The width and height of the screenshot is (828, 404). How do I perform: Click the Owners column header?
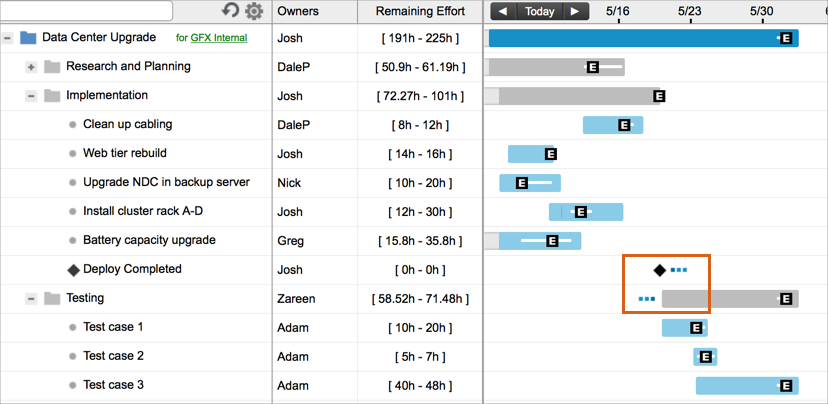pos(298,12)
